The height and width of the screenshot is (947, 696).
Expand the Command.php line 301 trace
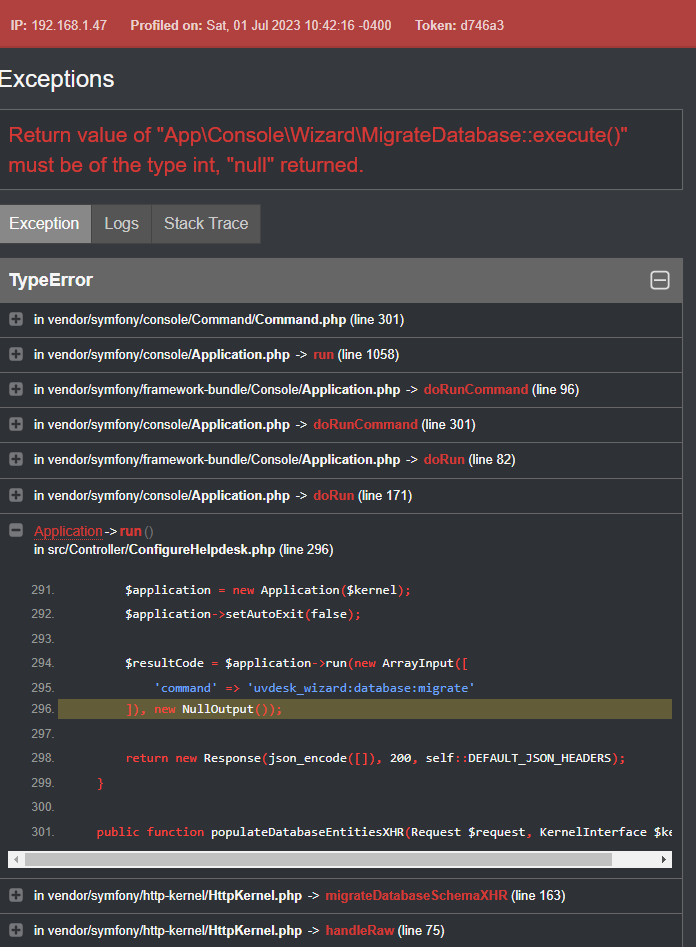pos(16,320)
